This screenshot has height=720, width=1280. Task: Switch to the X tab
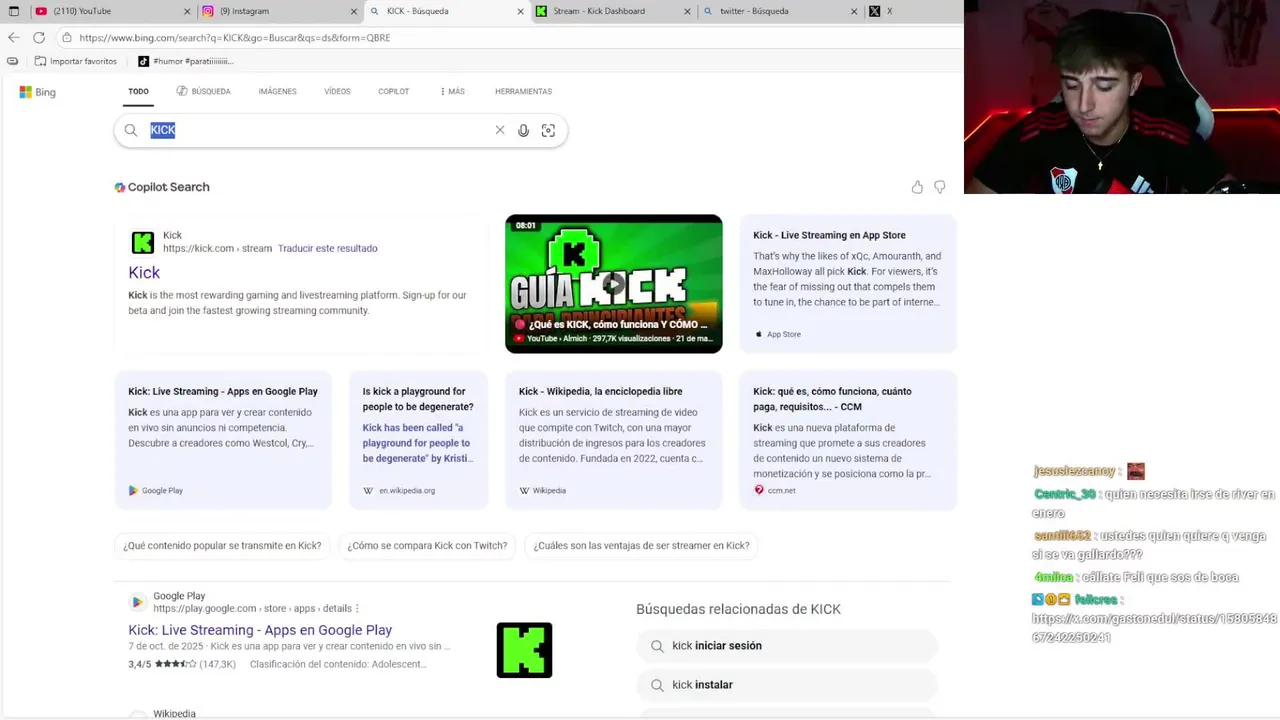(x=910, y=11)
